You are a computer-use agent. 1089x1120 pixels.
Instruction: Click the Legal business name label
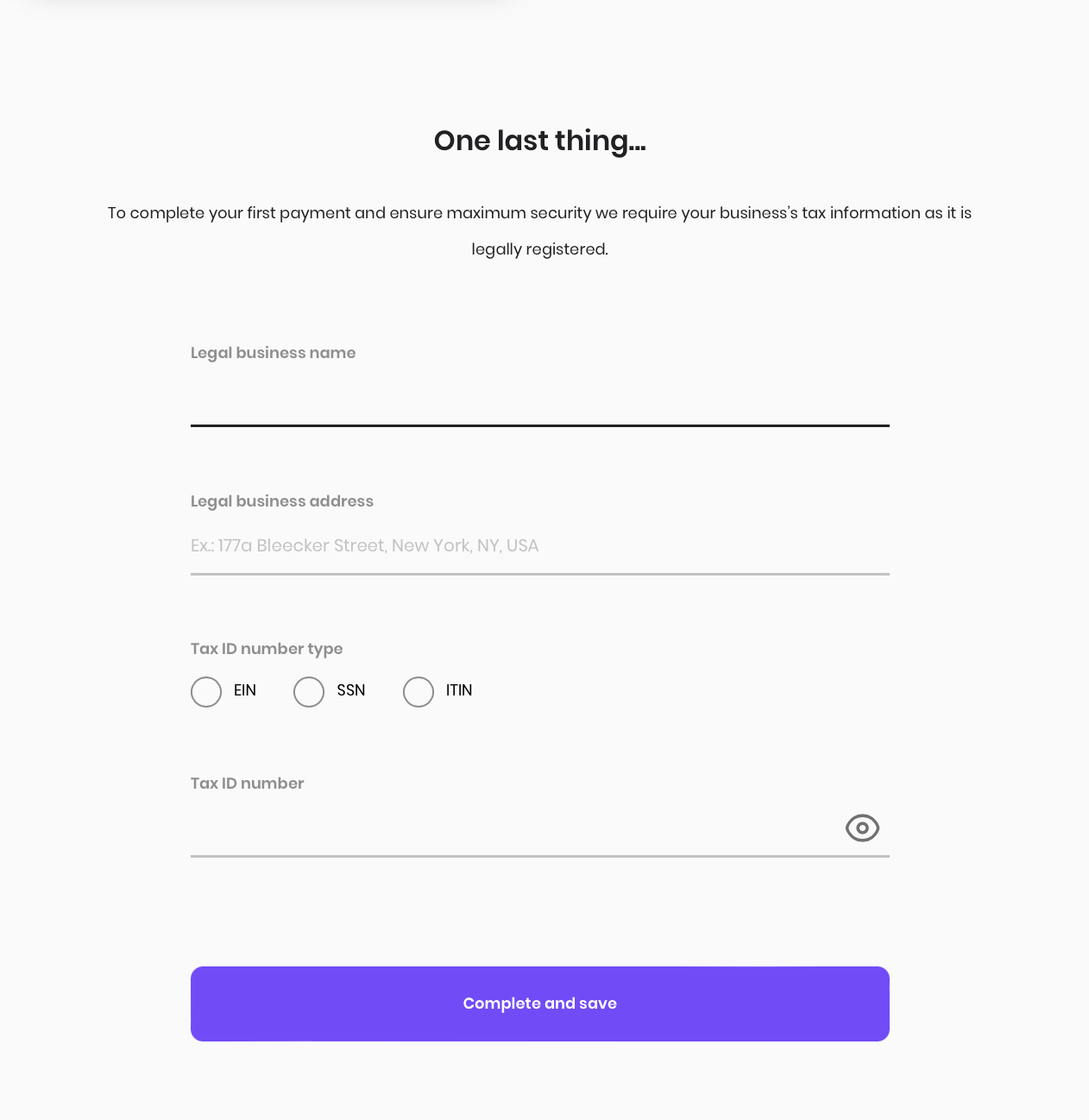tap(273, 353)
